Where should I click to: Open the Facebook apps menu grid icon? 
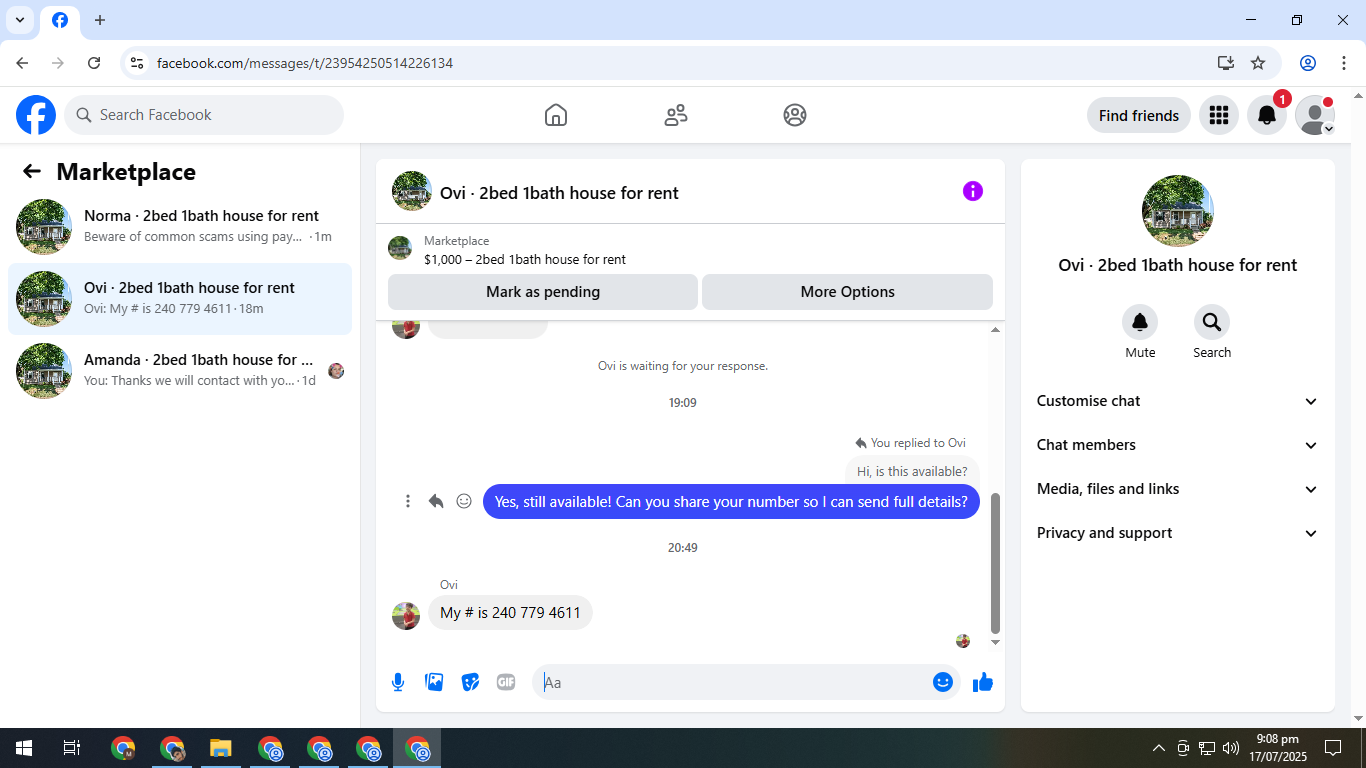[1219, 115]
